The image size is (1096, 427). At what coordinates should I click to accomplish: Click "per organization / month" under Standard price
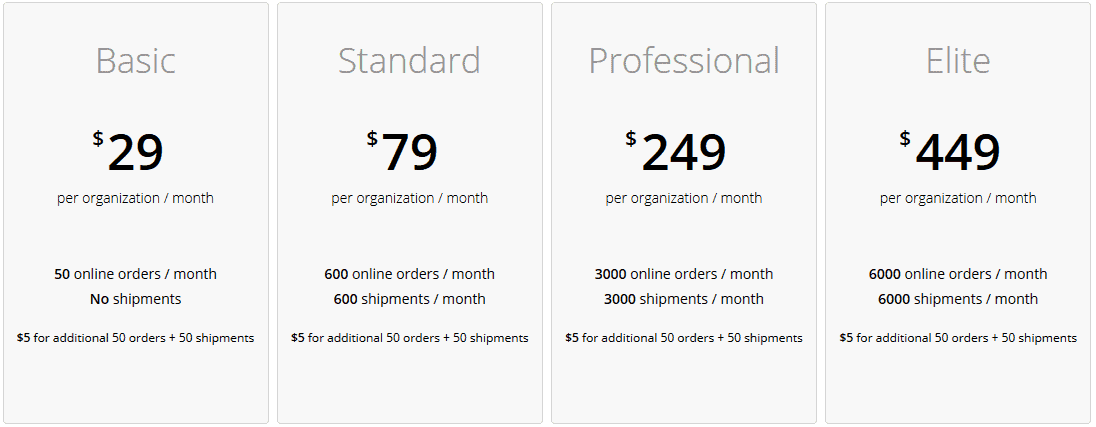(410, 198)
